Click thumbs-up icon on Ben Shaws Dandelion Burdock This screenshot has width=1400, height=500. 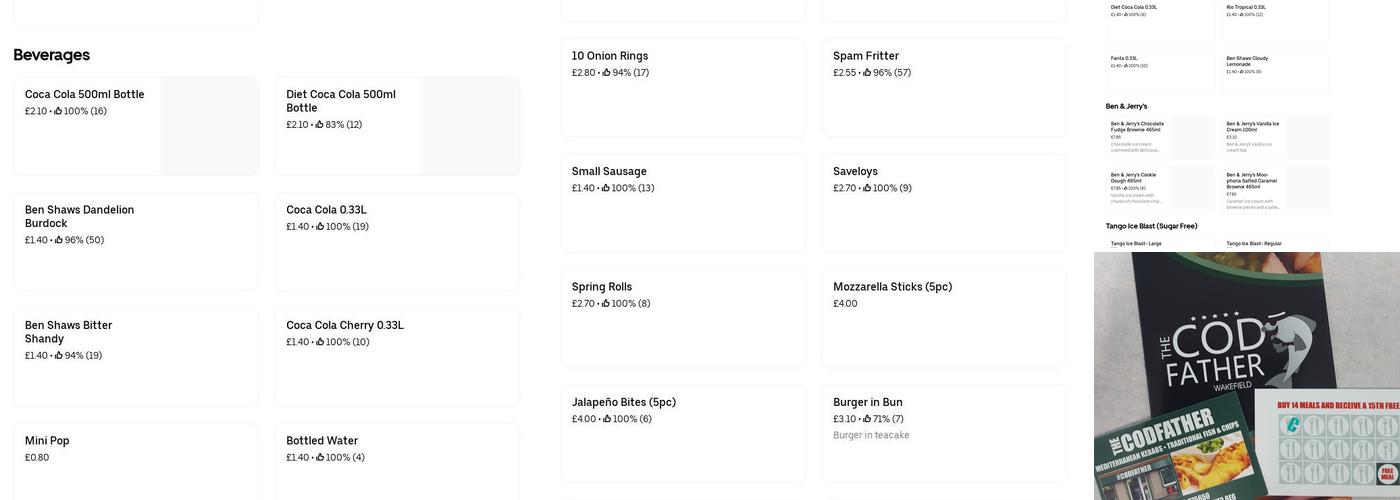click(x=59, y=240)
